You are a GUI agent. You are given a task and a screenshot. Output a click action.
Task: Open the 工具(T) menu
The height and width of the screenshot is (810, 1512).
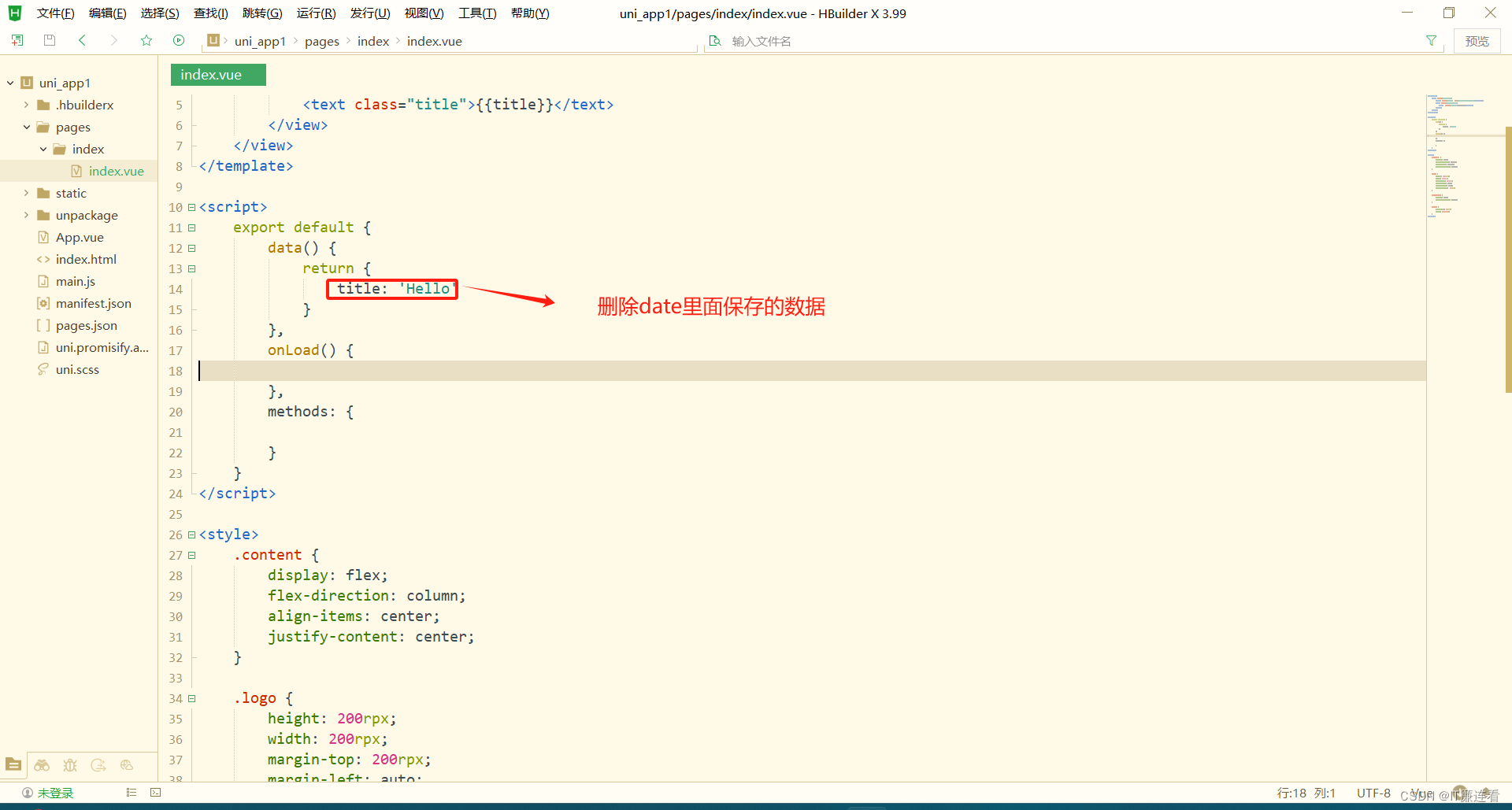point(477,13)
